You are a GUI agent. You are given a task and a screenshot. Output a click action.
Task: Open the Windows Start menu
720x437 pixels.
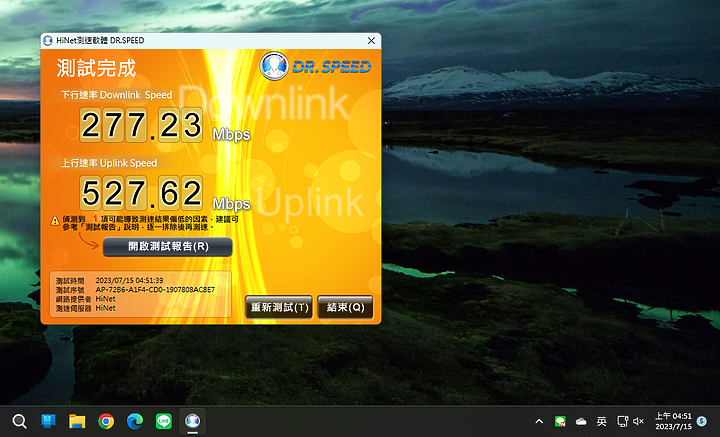click(x=48, y=421)
